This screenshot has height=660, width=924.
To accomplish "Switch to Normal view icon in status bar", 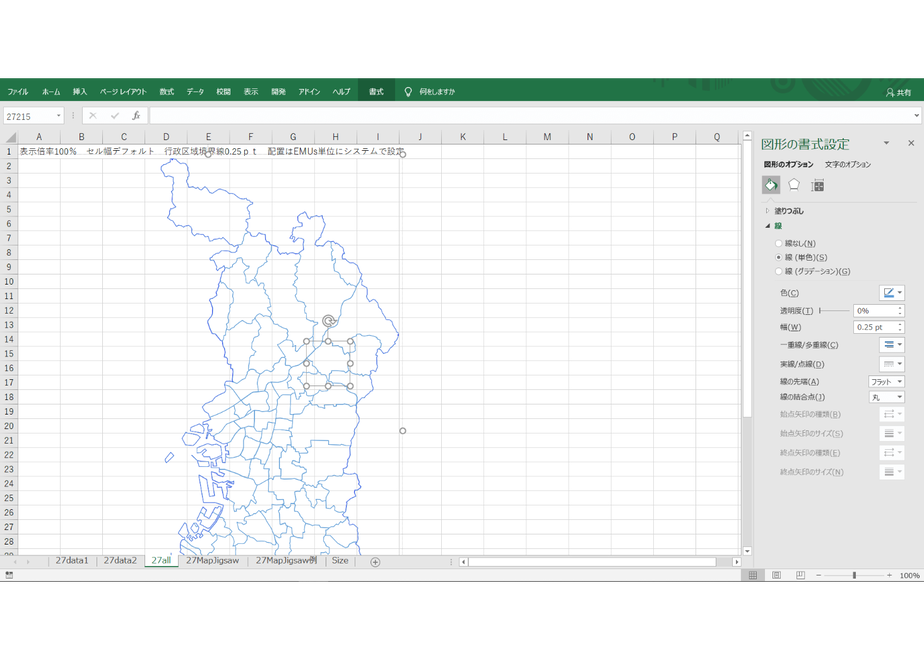I will [x=753, y=575].
